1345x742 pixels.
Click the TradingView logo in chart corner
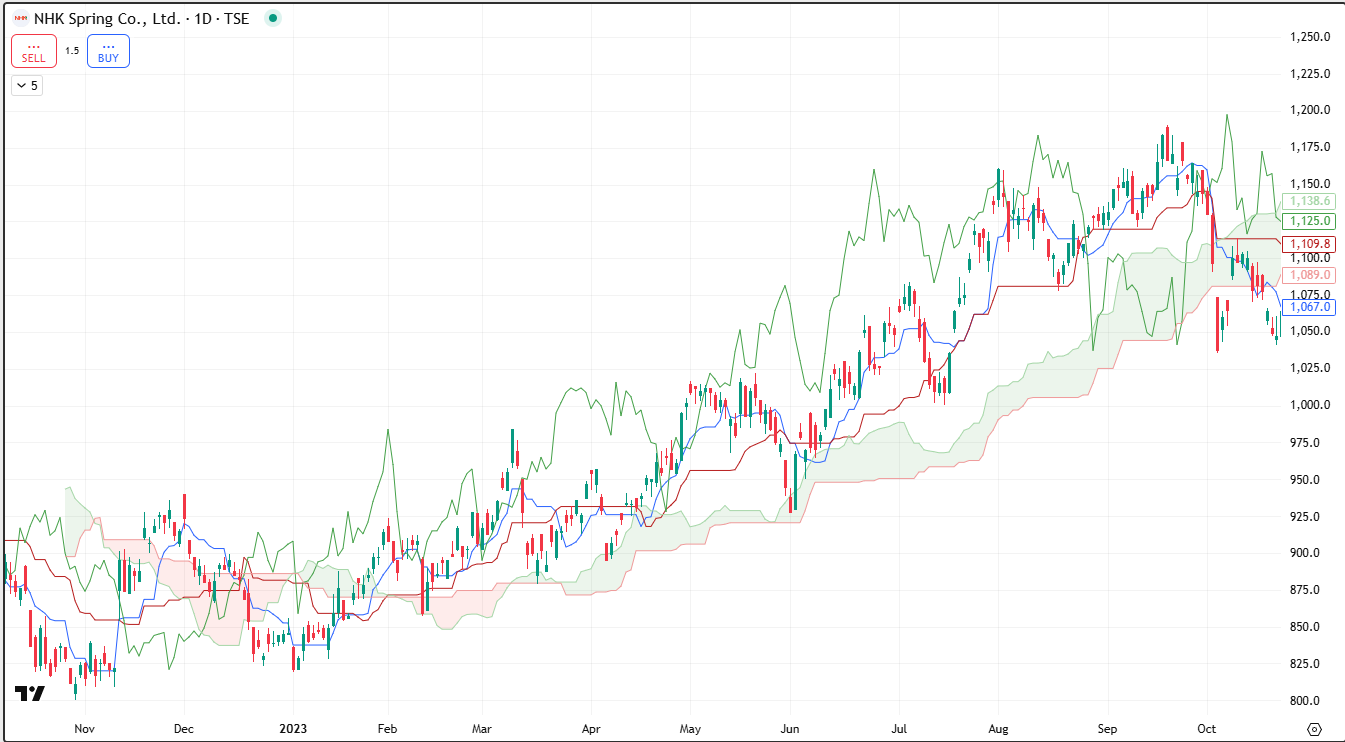coord(29,694)
